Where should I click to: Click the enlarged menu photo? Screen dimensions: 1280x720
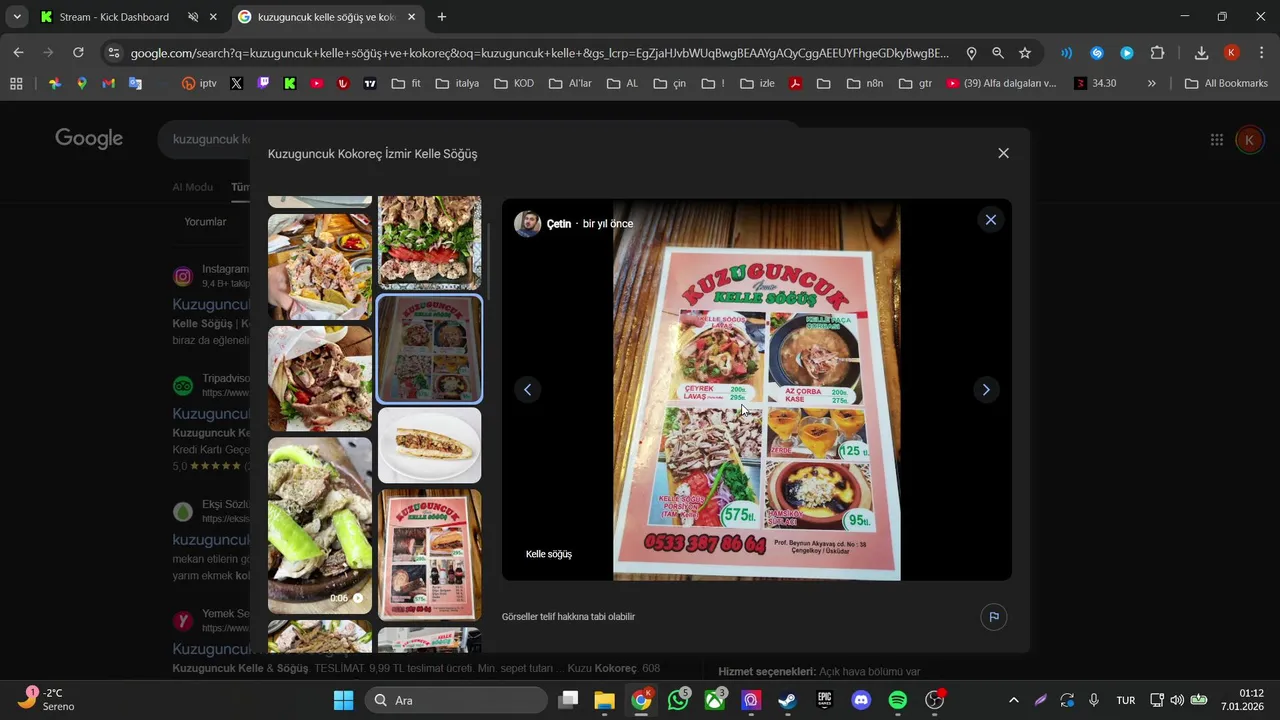click(x=757, y=390)
